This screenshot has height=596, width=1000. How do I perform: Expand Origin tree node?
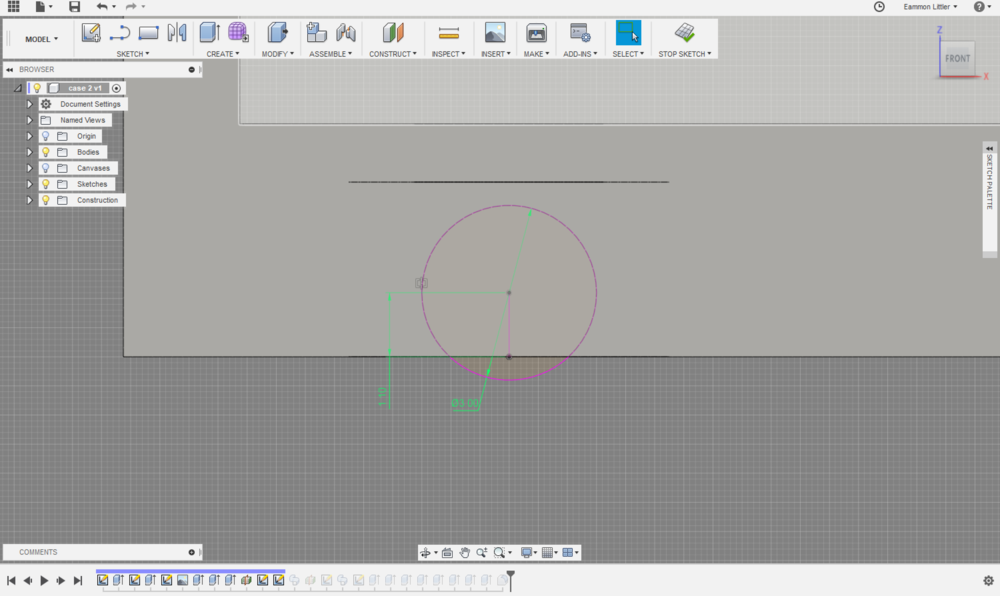coord(29,136)
